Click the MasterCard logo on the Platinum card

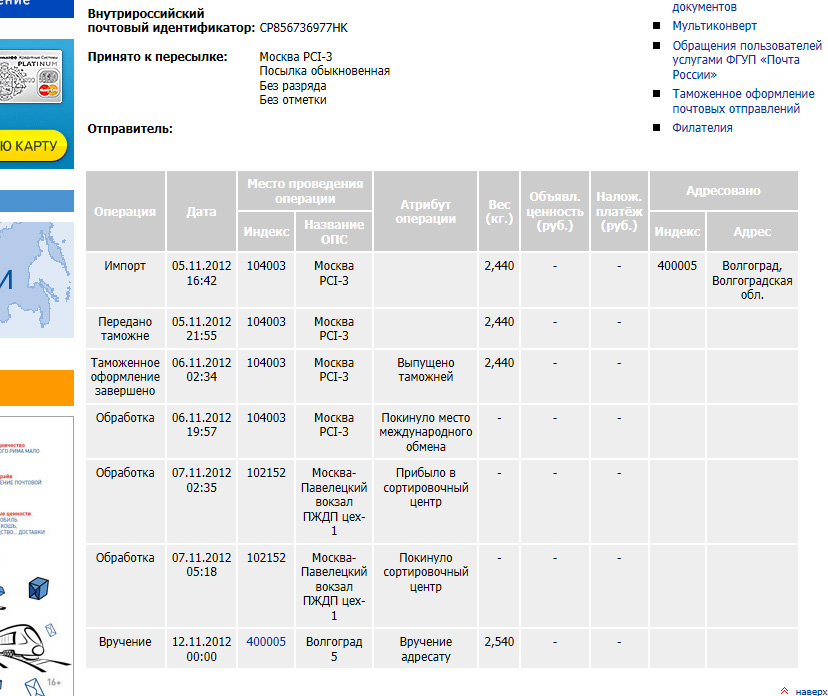point(45,91)
